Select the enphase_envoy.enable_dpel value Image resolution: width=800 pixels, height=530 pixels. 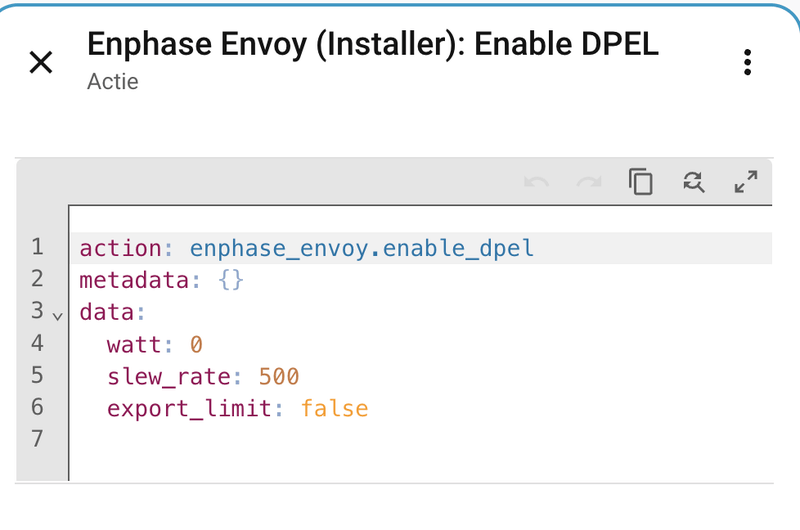[362, 248]
